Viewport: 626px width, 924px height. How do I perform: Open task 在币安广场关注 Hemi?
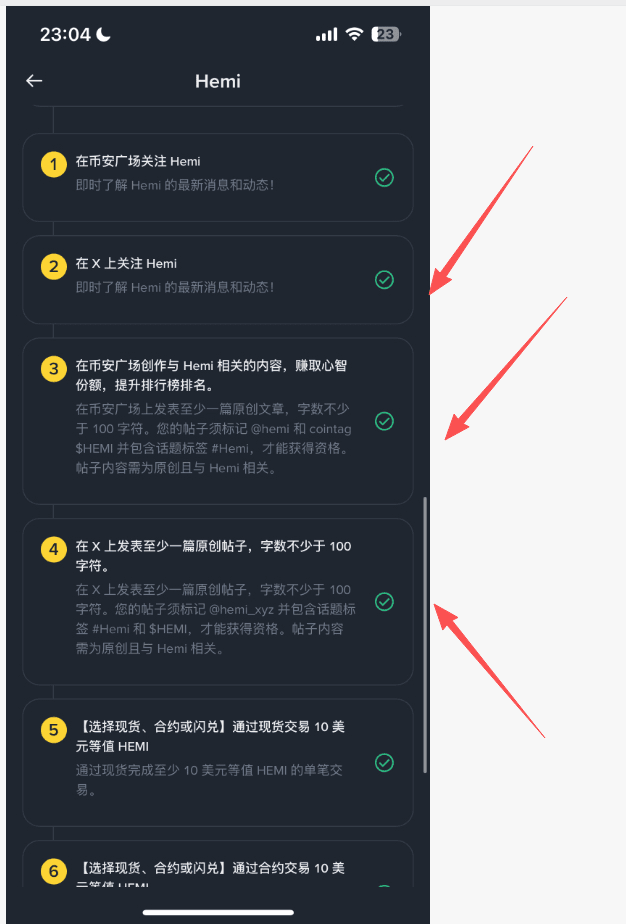218,177
